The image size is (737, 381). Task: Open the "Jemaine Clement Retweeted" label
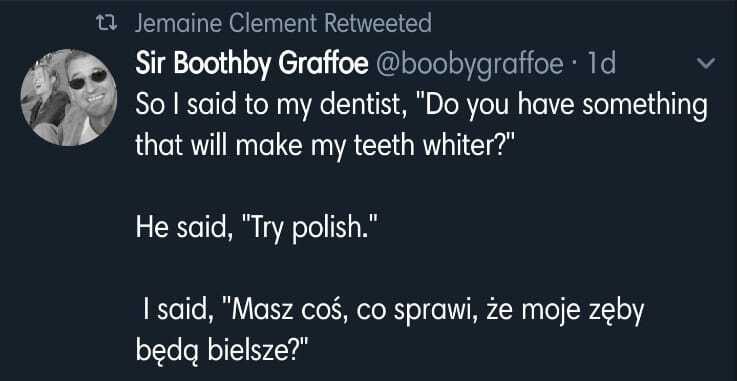[x=283, y=23]
